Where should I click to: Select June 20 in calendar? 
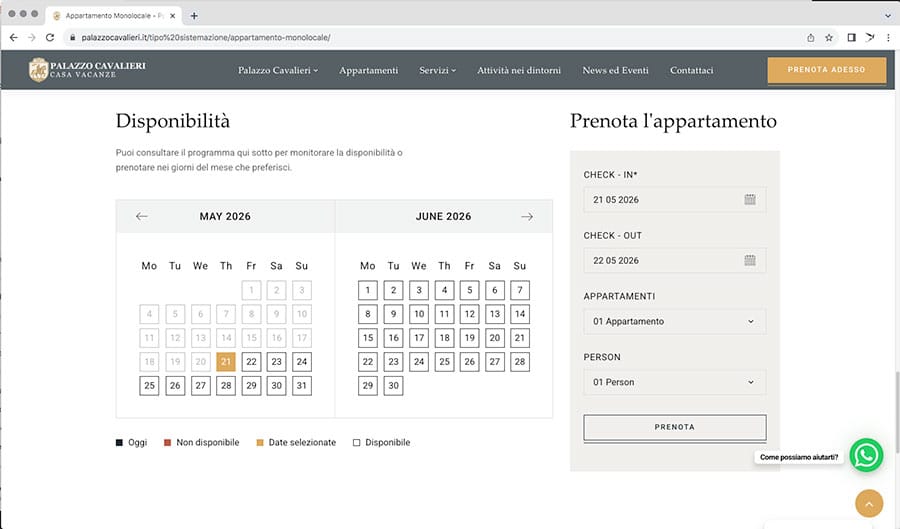[495, 337]
